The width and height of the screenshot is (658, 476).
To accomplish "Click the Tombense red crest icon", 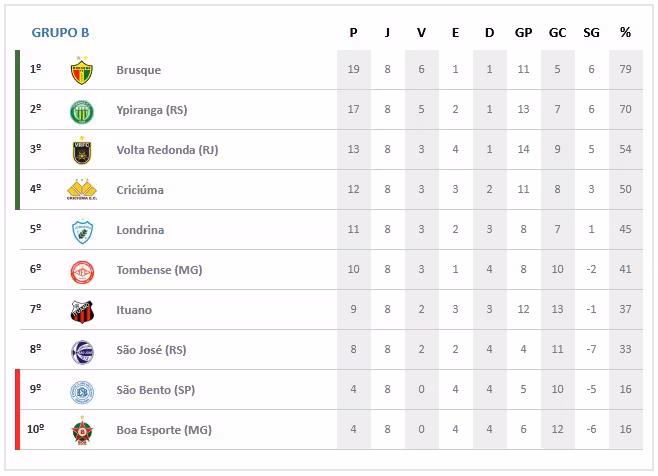I will click(81, 271).
